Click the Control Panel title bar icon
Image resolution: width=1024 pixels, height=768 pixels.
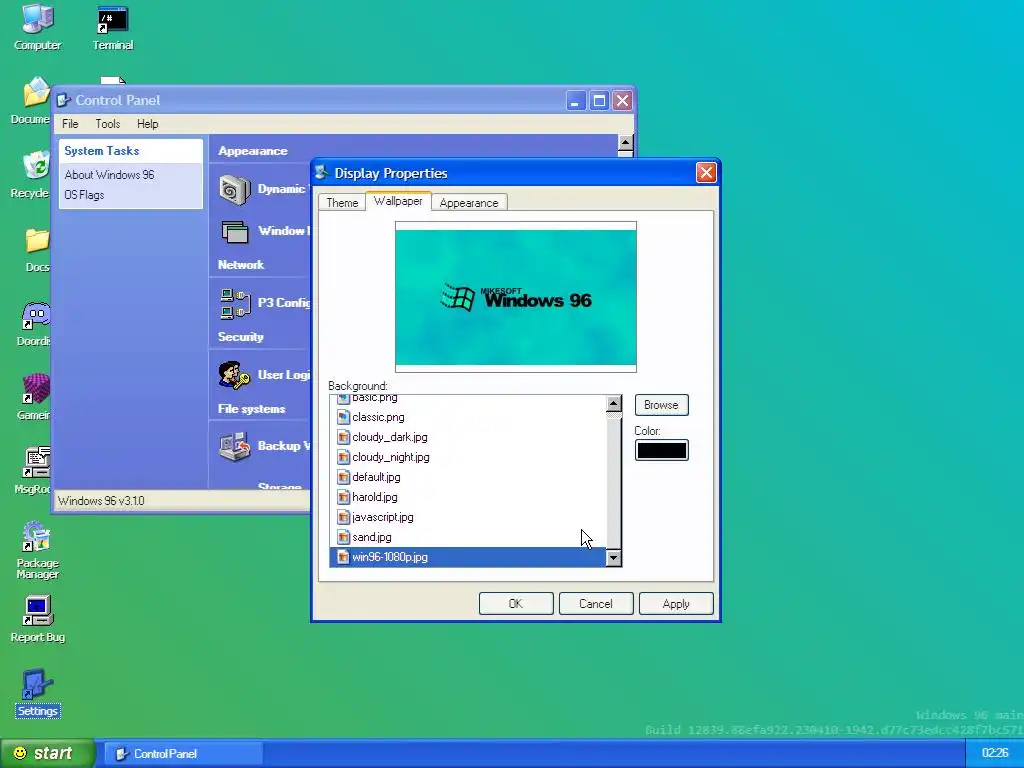point(63,100)
